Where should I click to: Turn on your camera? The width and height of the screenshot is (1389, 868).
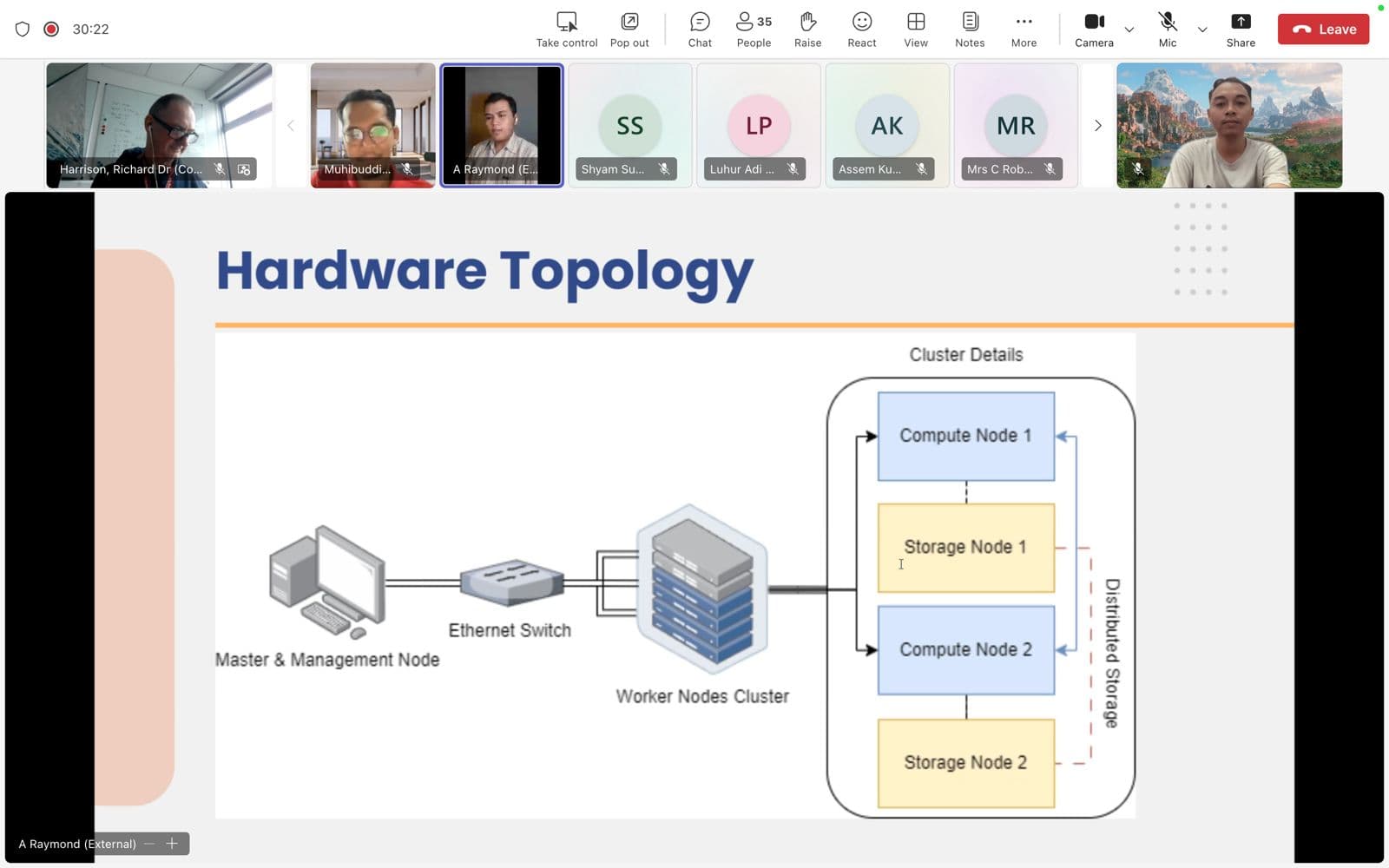pos(1094,29)
